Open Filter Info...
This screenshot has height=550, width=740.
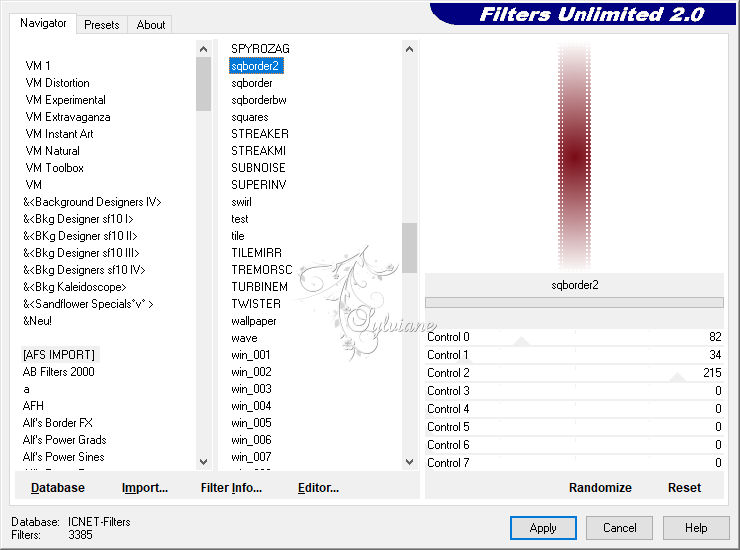[231, 488]
